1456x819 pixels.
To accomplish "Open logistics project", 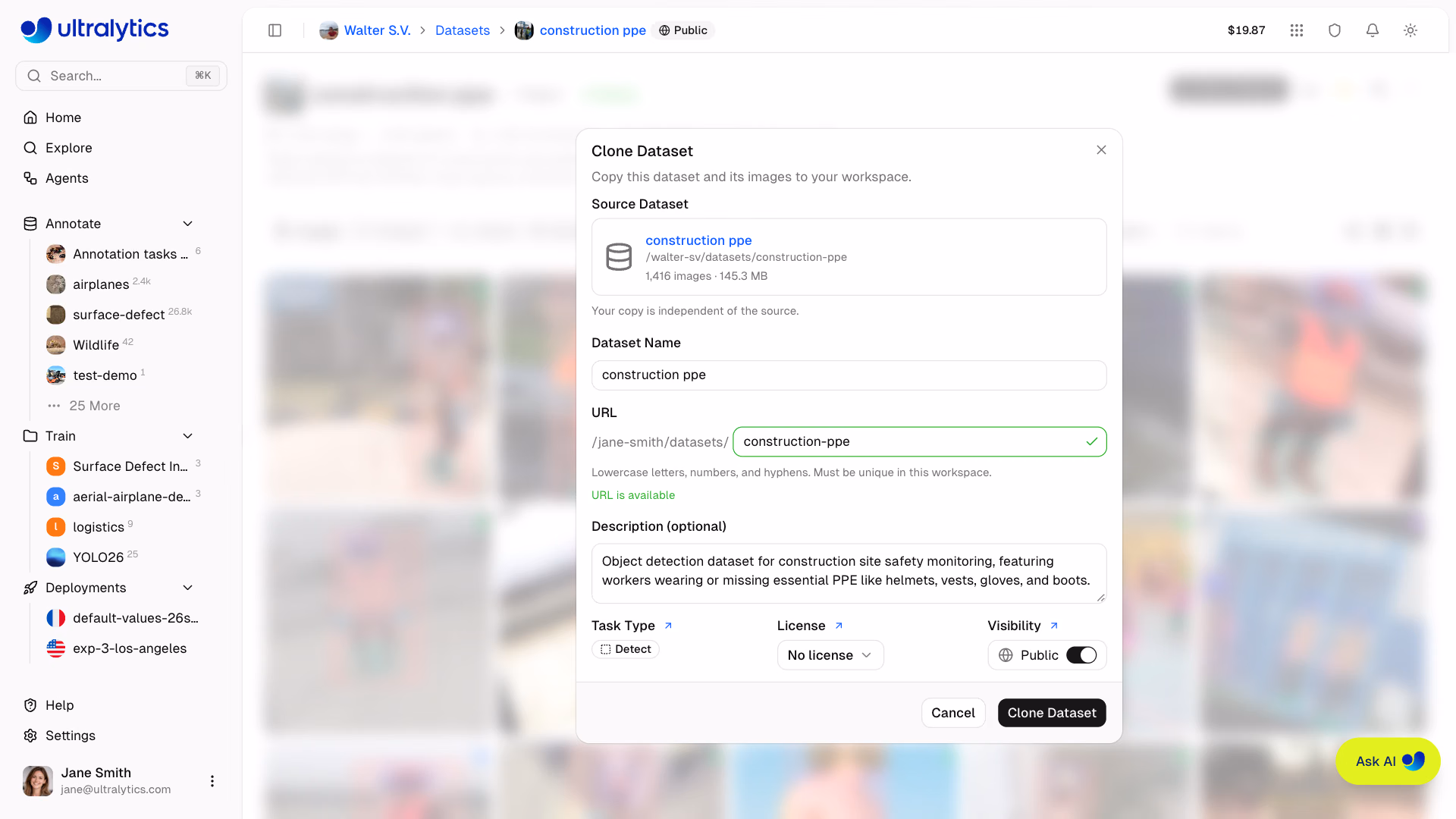I will pyautogui.click(x=99, y=527).
